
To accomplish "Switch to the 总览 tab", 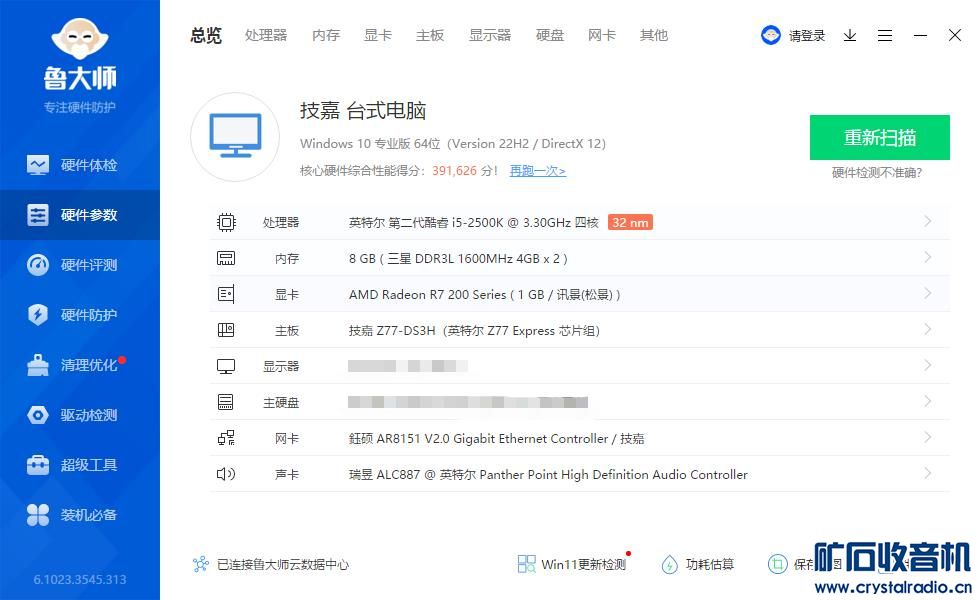I will click(206, 36).
